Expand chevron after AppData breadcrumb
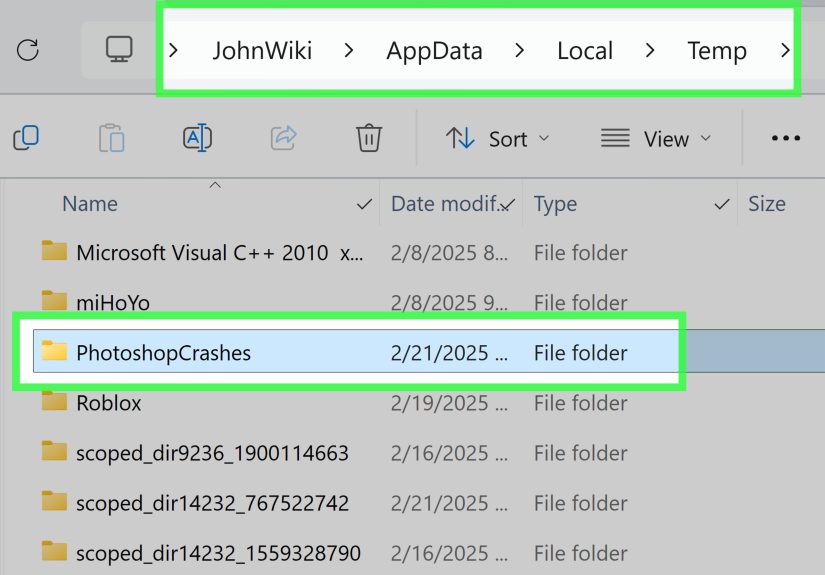 pos(519,51)
